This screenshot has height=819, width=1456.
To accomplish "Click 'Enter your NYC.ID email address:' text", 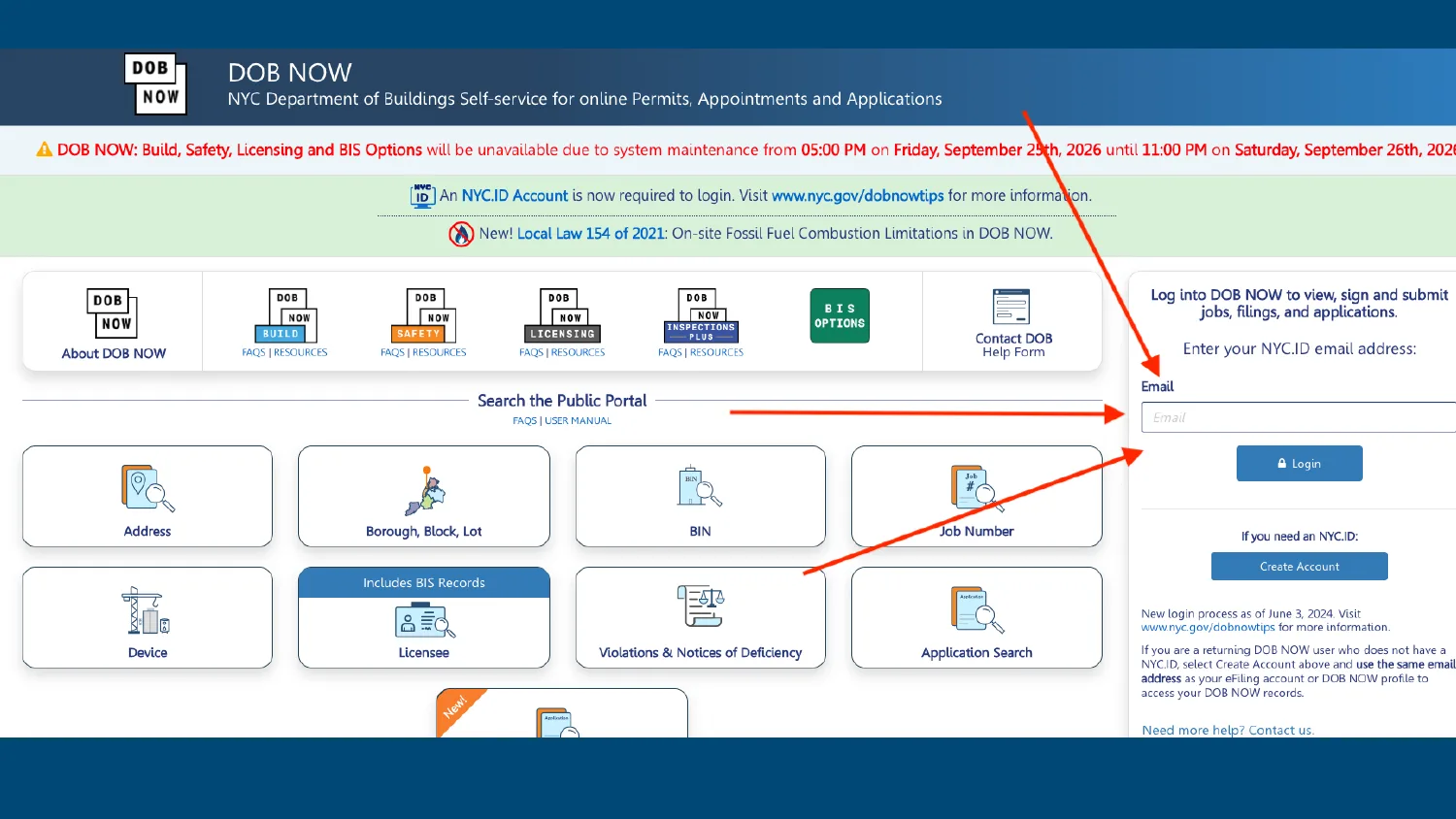I will pyautogui.click(x=1299, y=348).
